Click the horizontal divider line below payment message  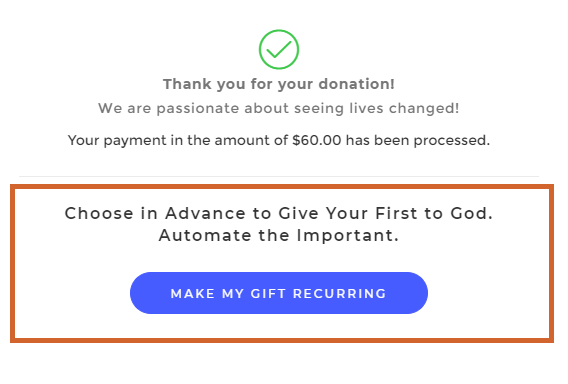pyautogui.click(x=279, y=176)
